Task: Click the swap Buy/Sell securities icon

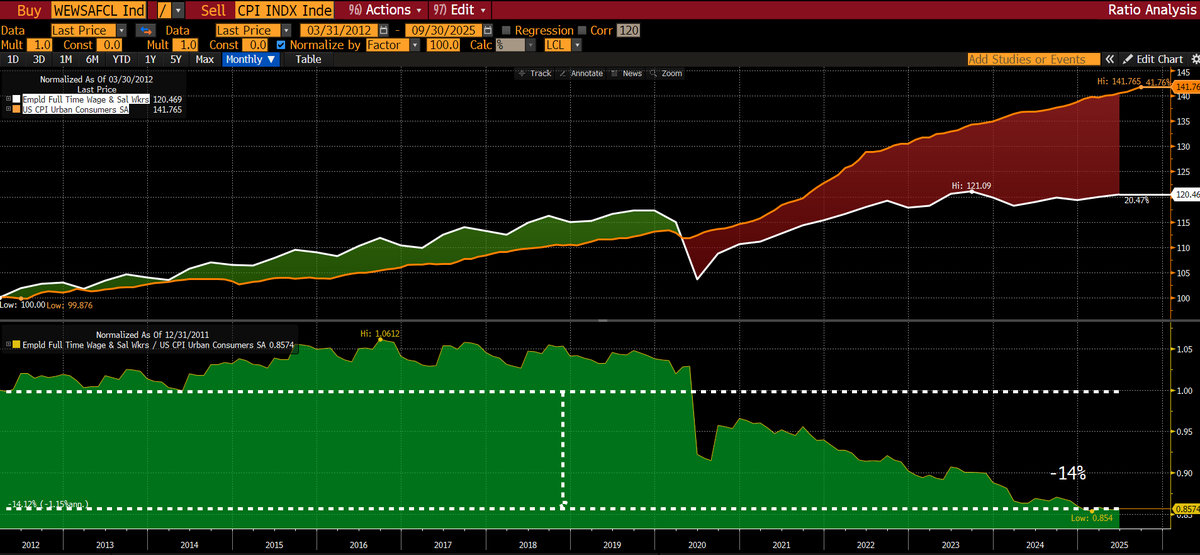Action: tap(144, 30)
